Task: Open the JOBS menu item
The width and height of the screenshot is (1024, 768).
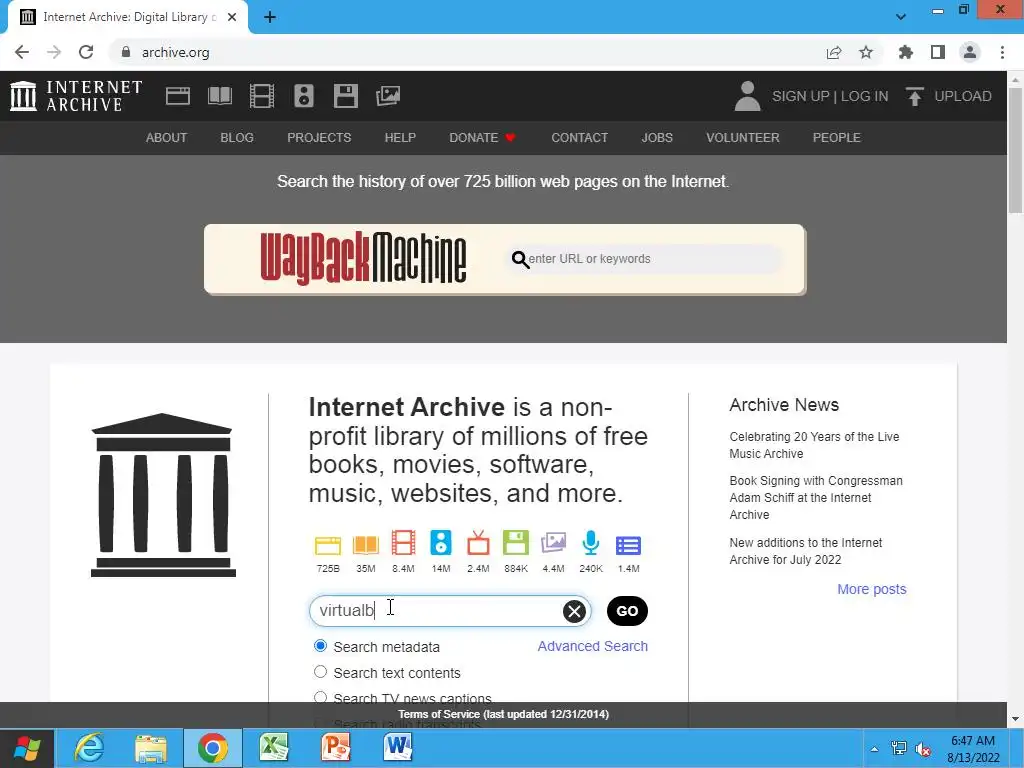Action: [x=657, y=138]
